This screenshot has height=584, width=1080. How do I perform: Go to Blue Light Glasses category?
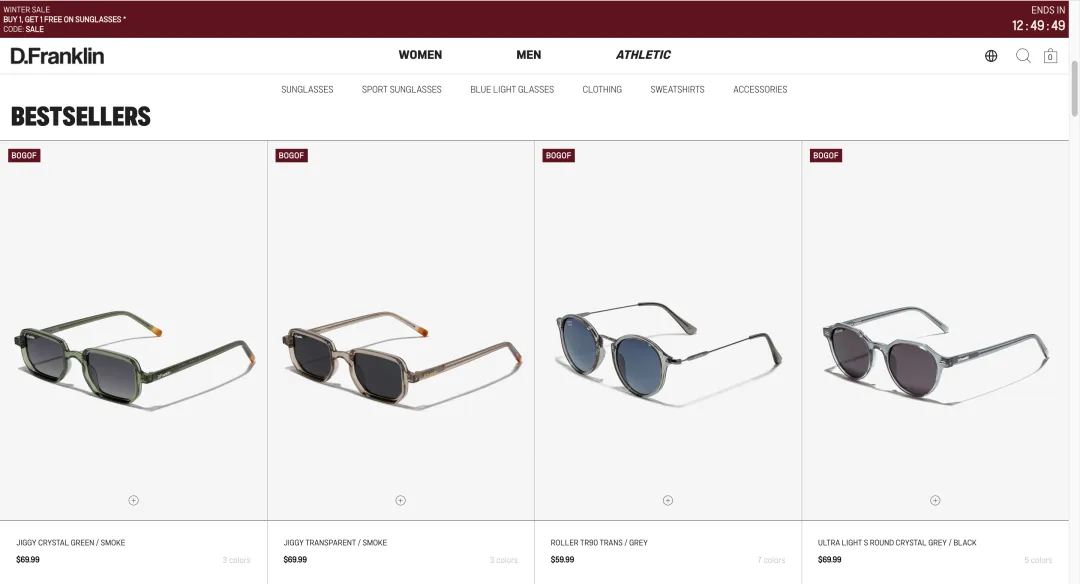(512, 90)
